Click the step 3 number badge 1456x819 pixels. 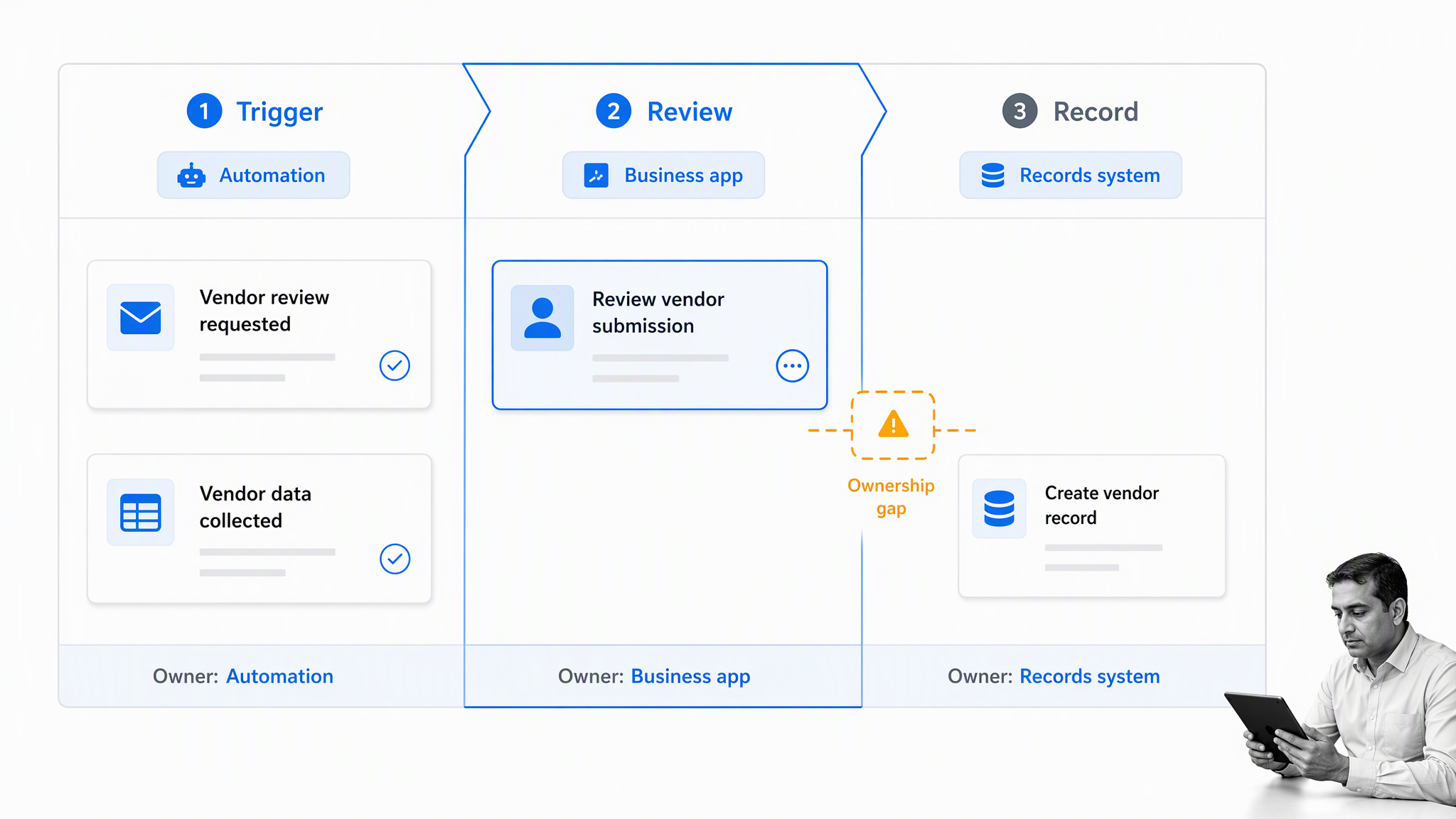[x=1019, y=111]
